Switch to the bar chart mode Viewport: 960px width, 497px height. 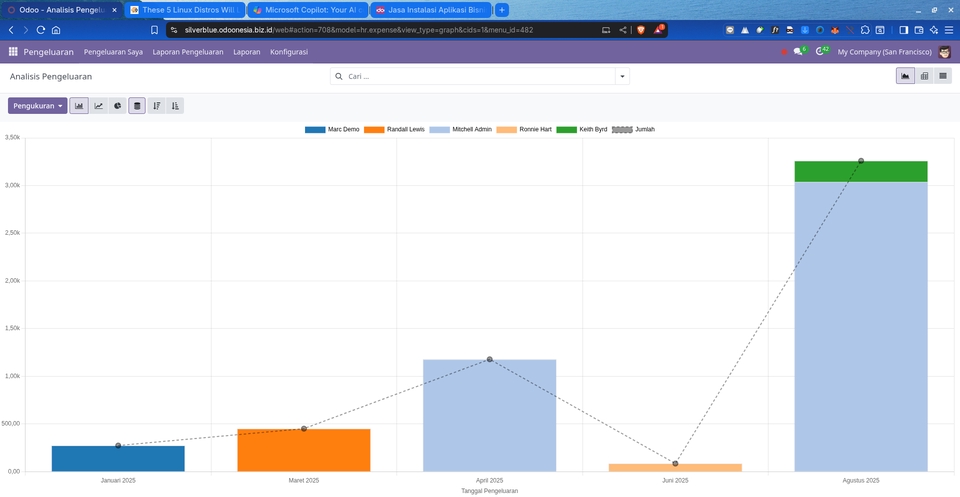coord(79,105)
